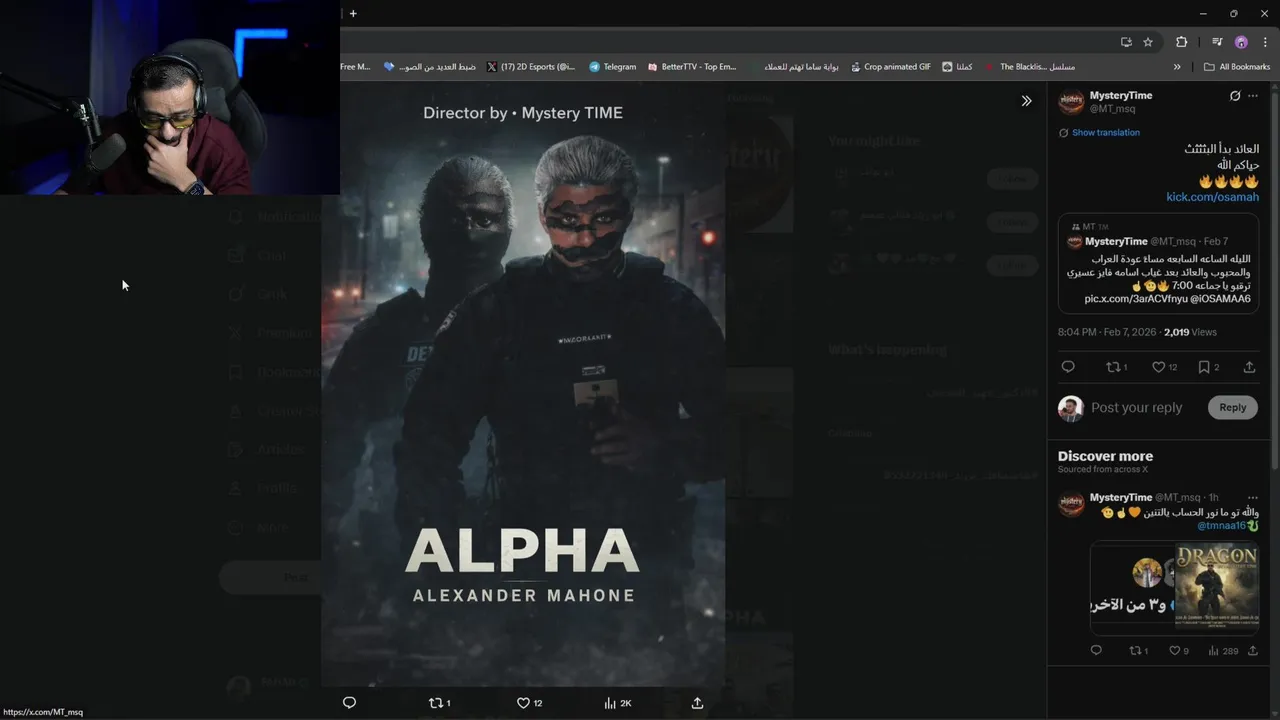Open the ضبط العديد من الصو bookmark

pos(430,67)
